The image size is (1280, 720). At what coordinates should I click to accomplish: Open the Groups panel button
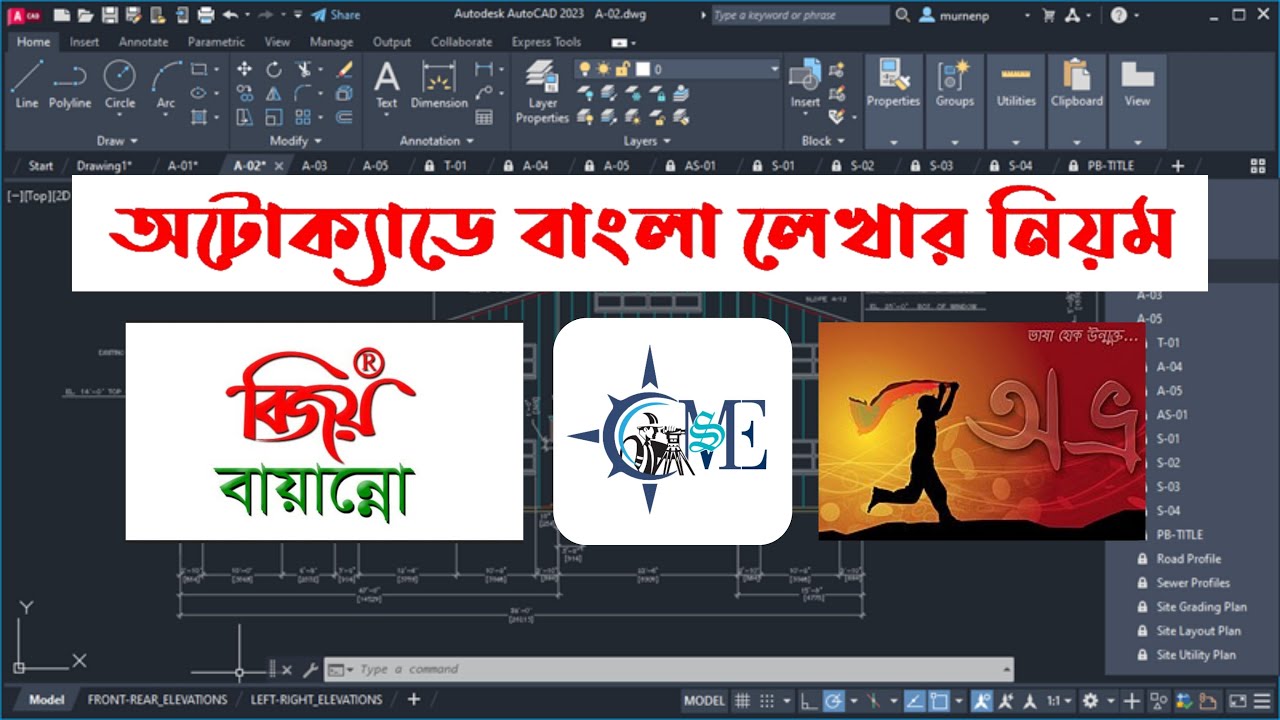pyautogui.click(x=954, y=100)
